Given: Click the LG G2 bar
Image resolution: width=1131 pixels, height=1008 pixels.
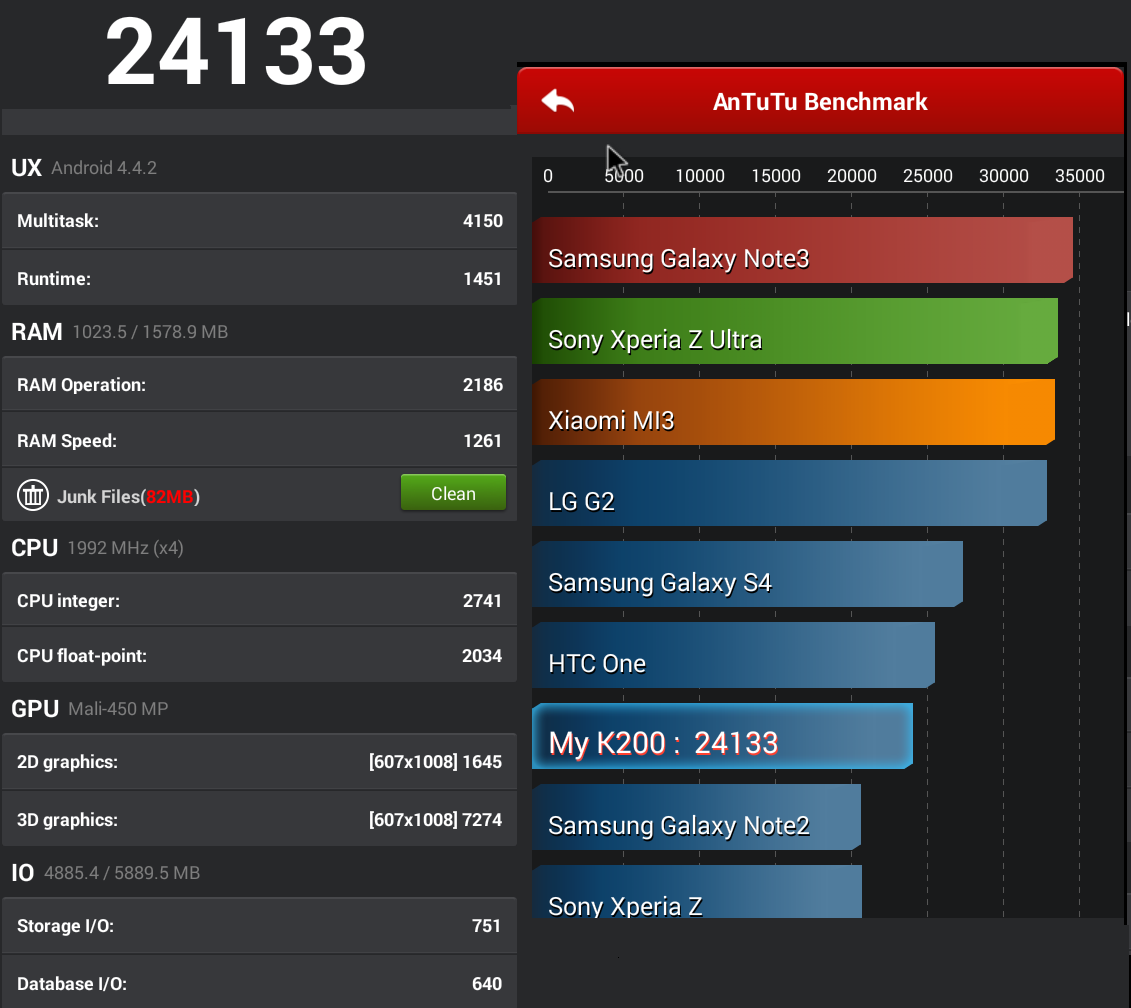Looking at the screenshot, I should tap(789, 493).
